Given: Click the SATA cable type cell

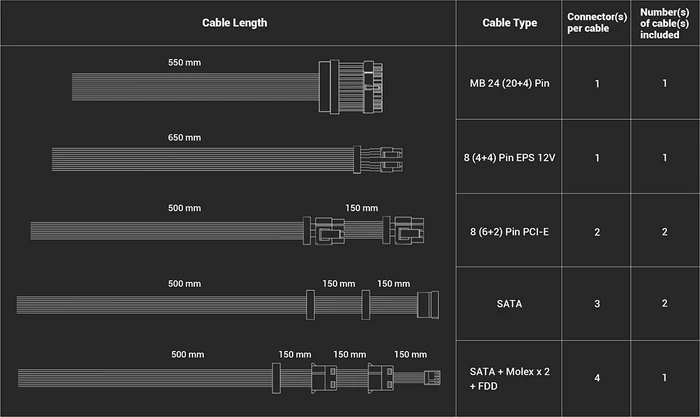Looking at the screenshot, I should (x=509, y=304).
